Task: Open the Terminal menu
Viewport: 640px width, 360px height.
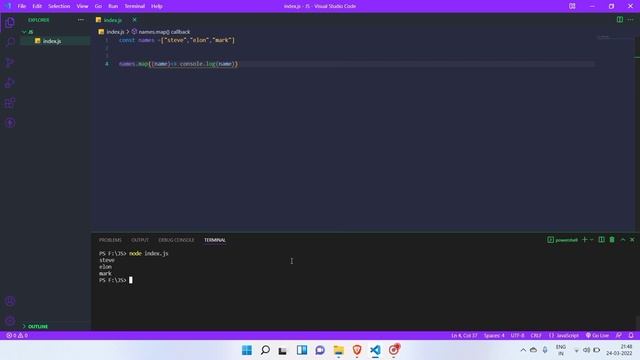Action: (x=134, y=6)
